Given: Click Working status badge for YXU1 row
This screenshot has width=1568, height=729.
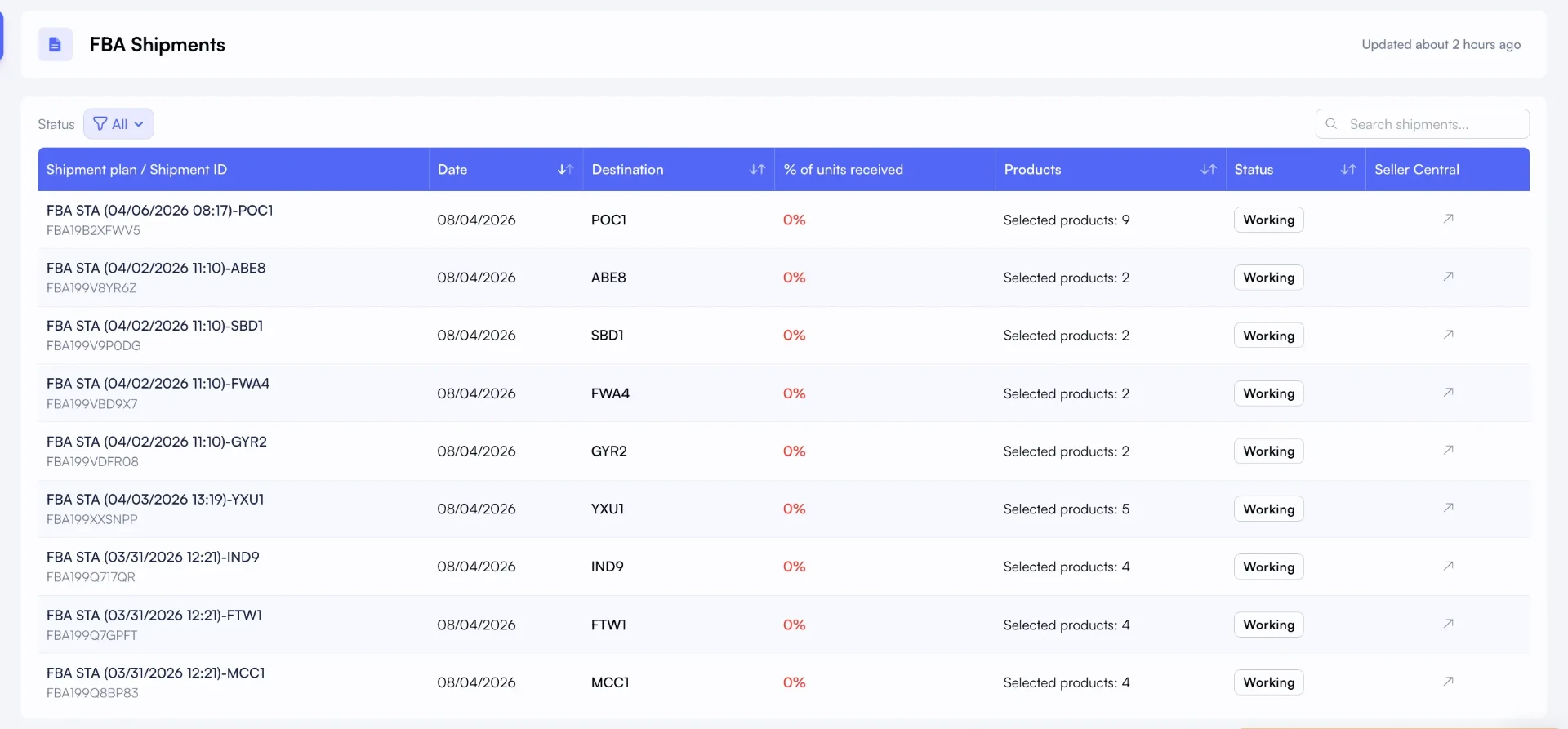Looking at the screenshot, I should (x=1268, y=509).
